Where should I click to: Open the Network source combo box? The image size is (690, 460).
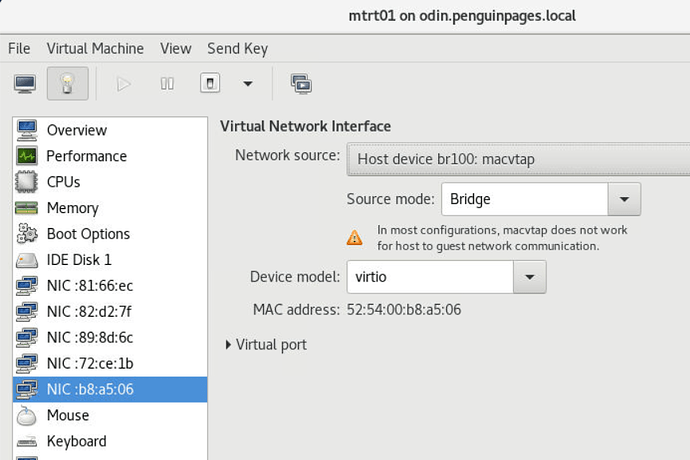pyautogui.click(x=518, y=159)
